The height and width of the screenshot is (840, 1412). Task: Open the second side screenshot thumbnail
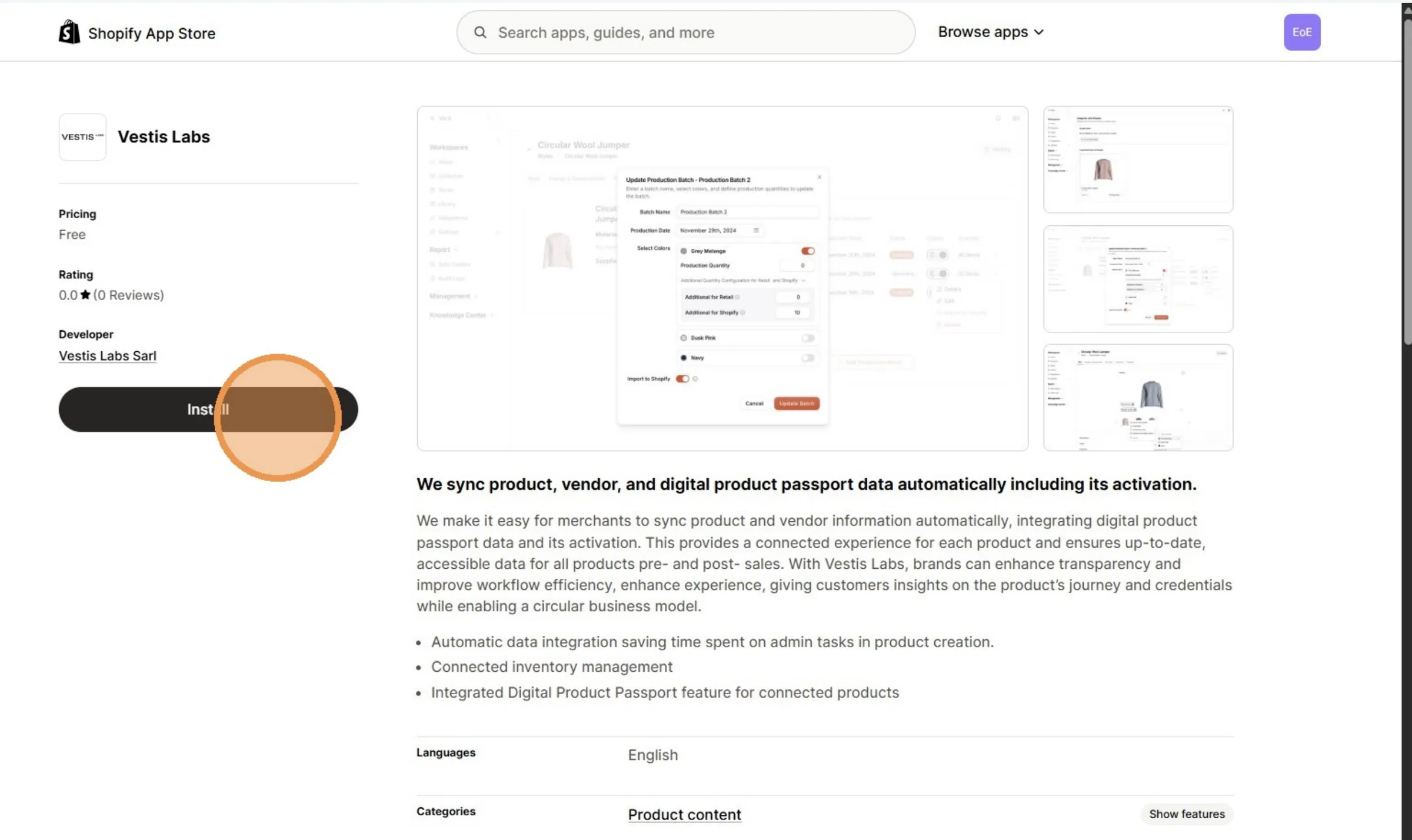(x=1138, y=279)
